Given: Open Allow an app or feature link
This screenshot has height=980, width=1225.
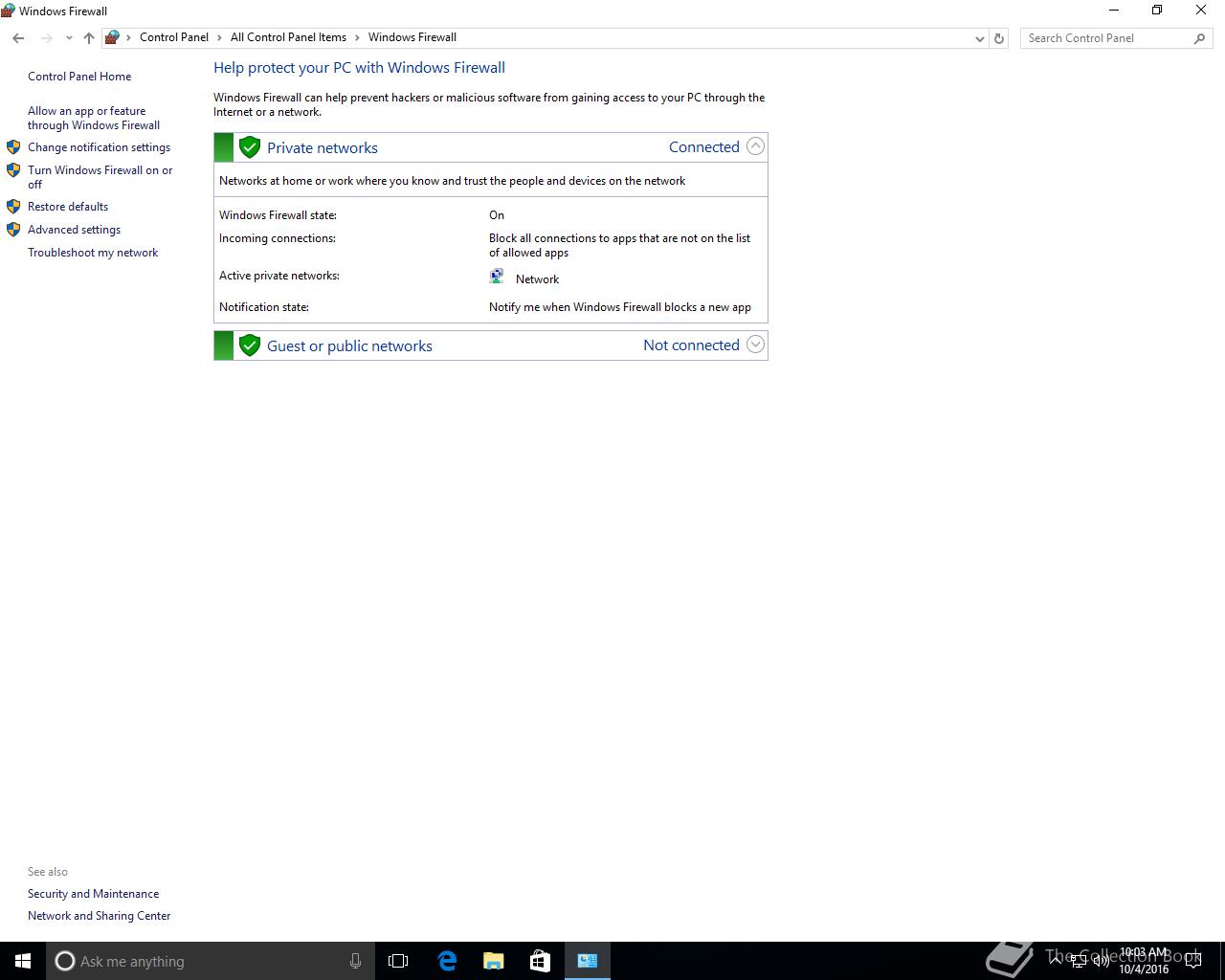Looking at the screenshot, I should (x=94, y=118).
